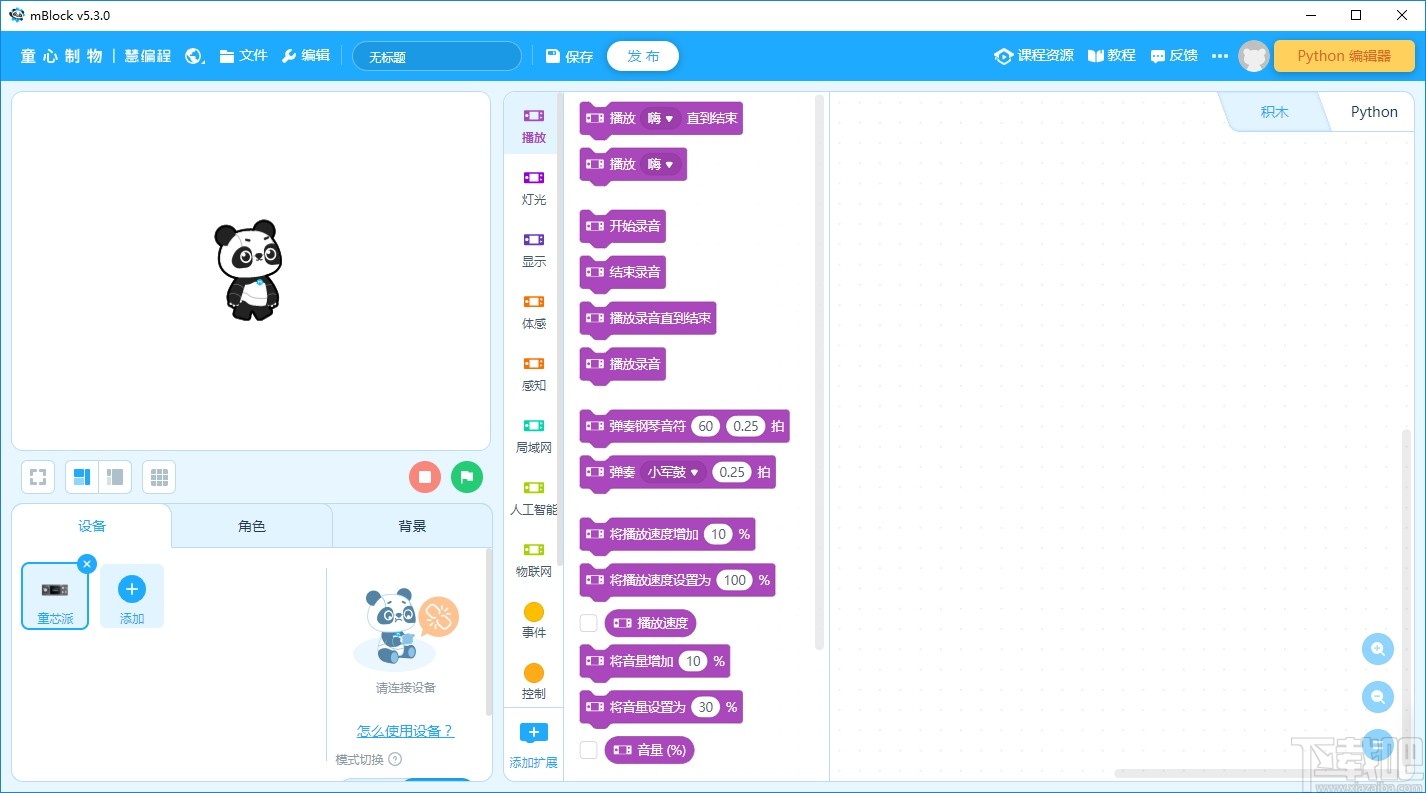Click the red stop button

click(x=425, y=477)
